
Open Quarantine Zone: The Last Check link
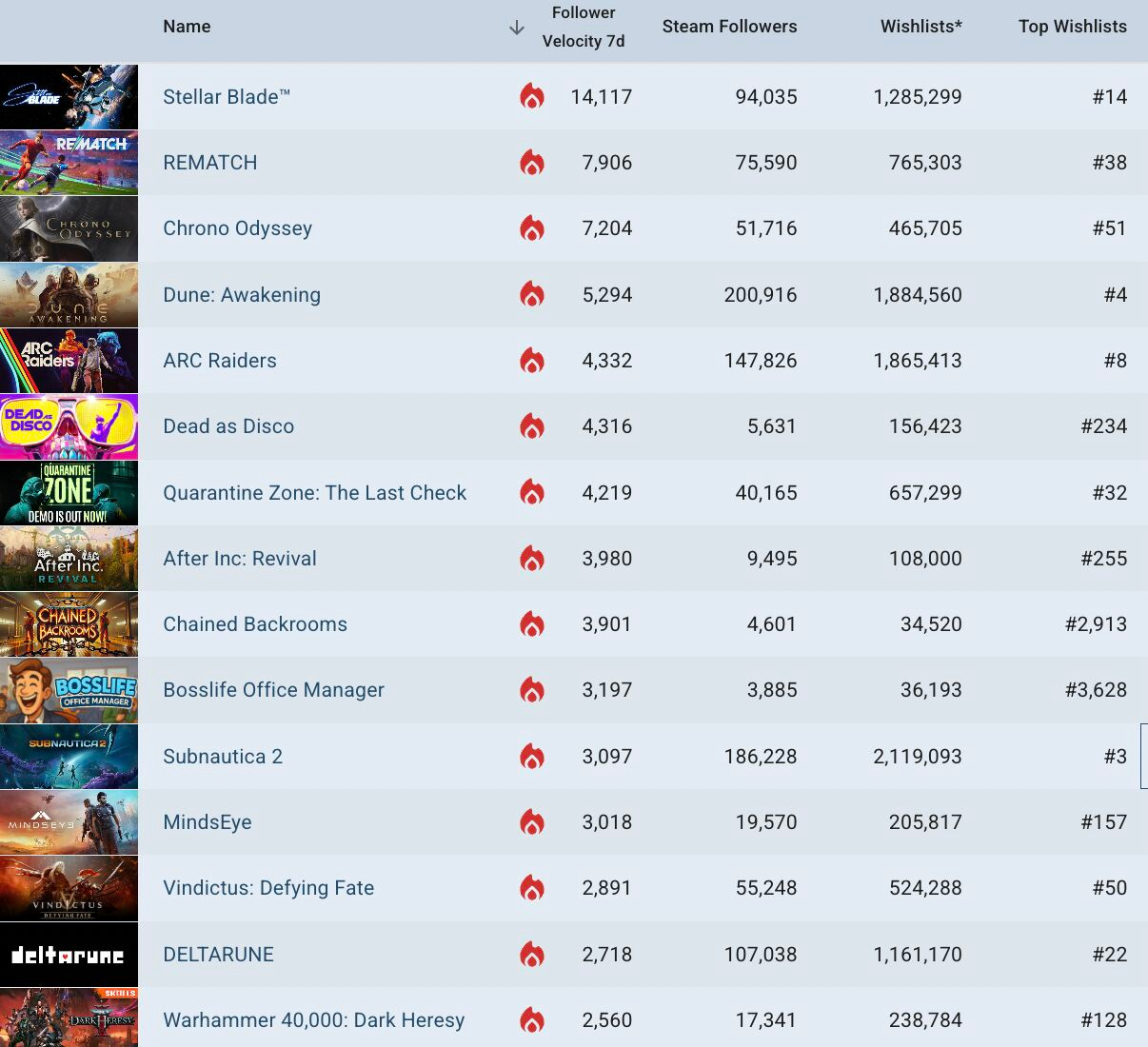315,493
